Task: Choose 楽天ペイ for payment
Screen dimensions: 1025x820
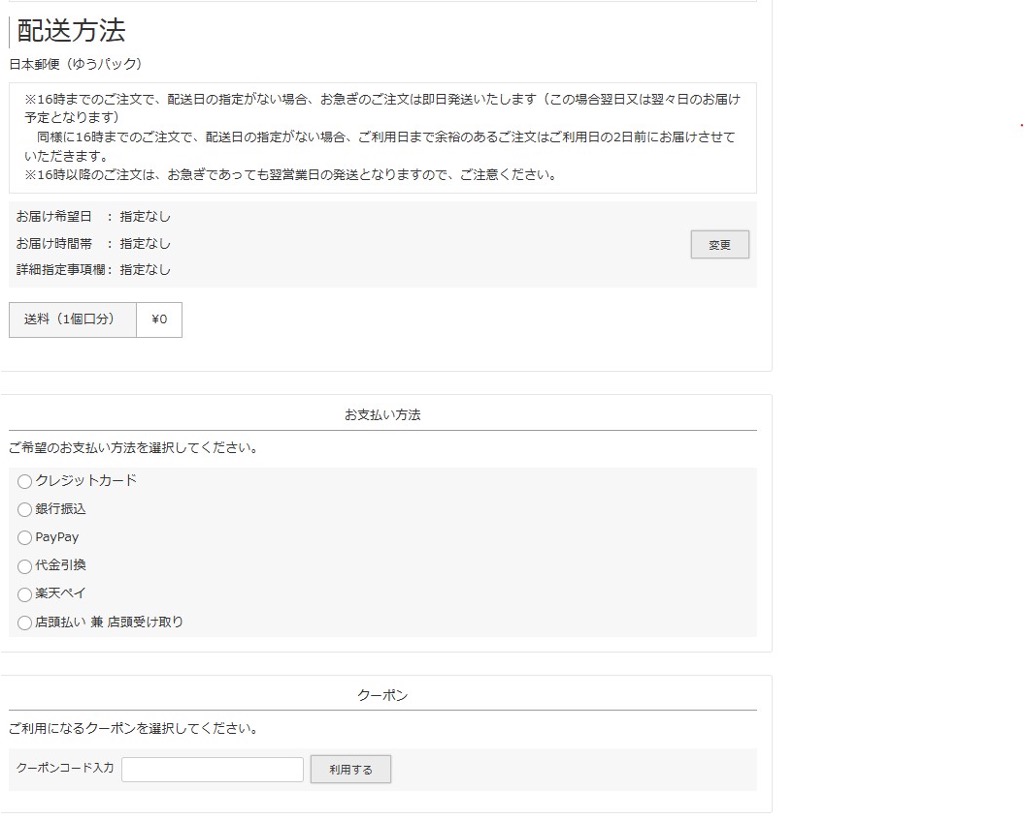Action: [x=24, y=594]
